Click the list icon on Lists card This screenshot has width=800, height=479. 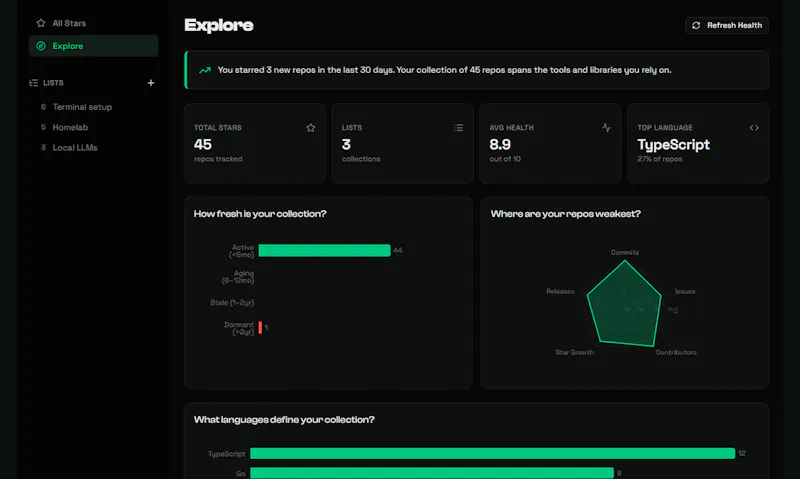click(459, 128)
